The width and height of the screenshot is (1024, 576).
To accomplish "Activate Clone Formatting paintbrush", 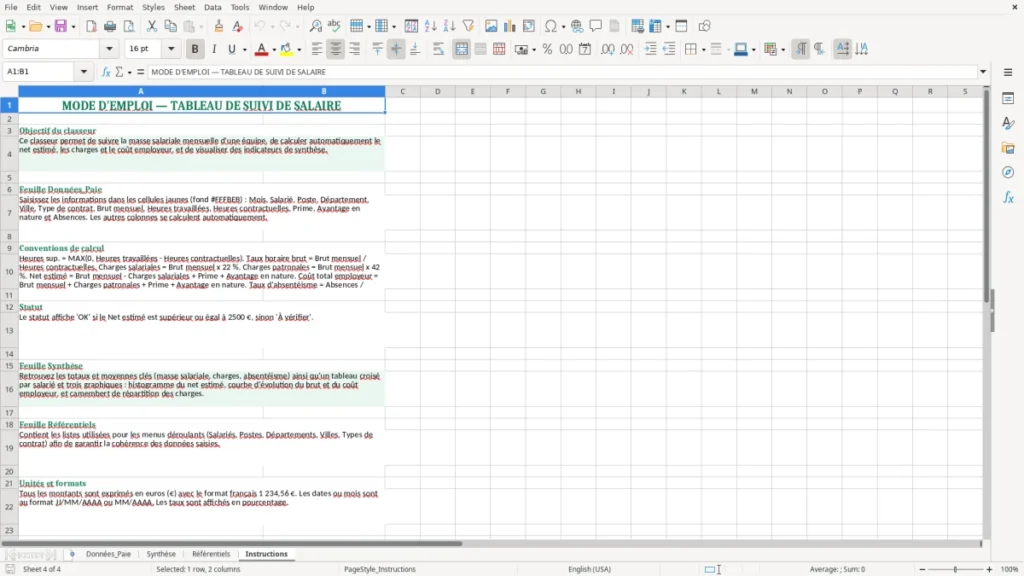I will click(219, 26).
